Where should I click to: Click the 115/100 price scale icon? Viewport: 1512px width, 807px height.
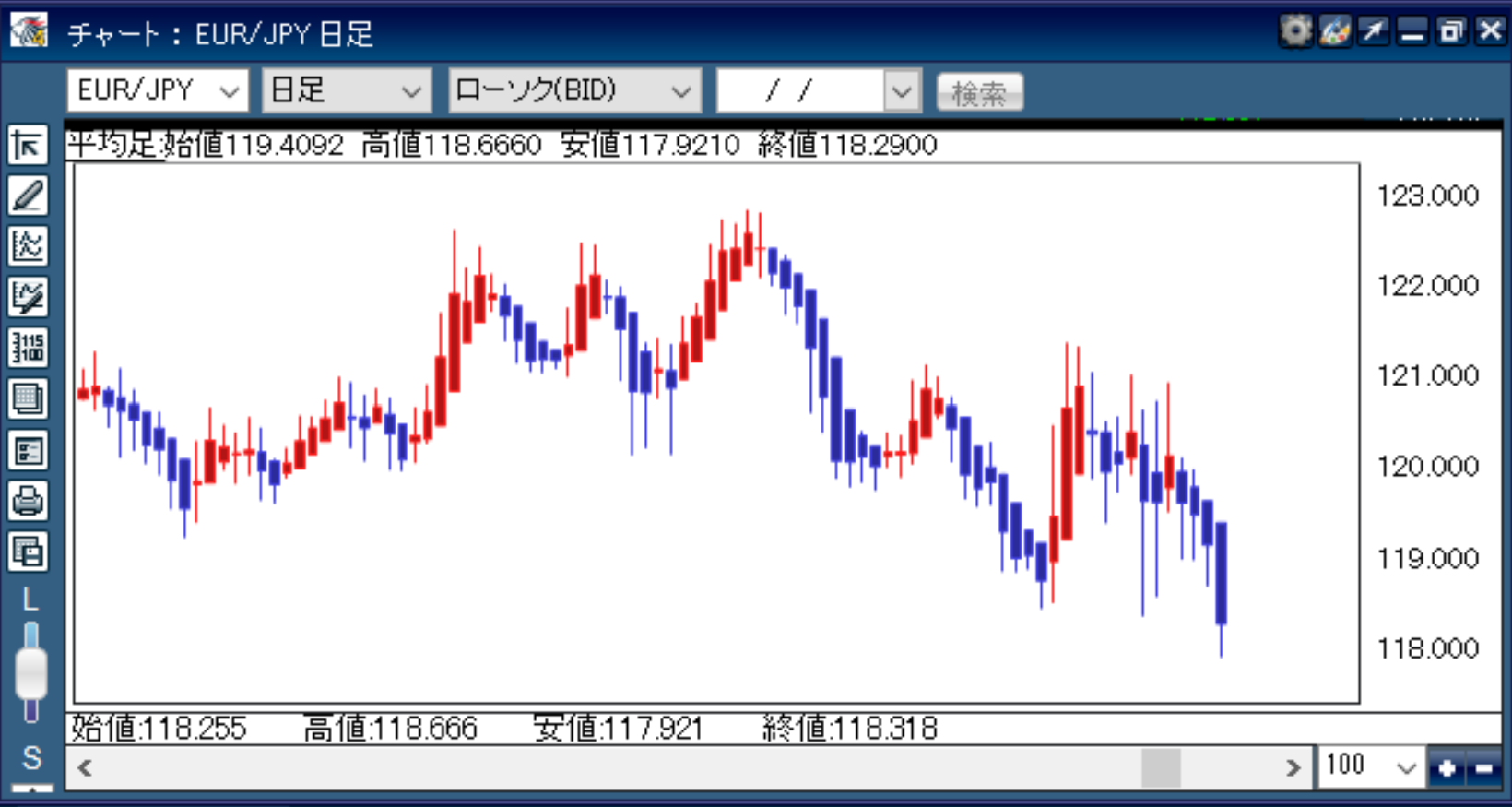click(x=28, y=348)
